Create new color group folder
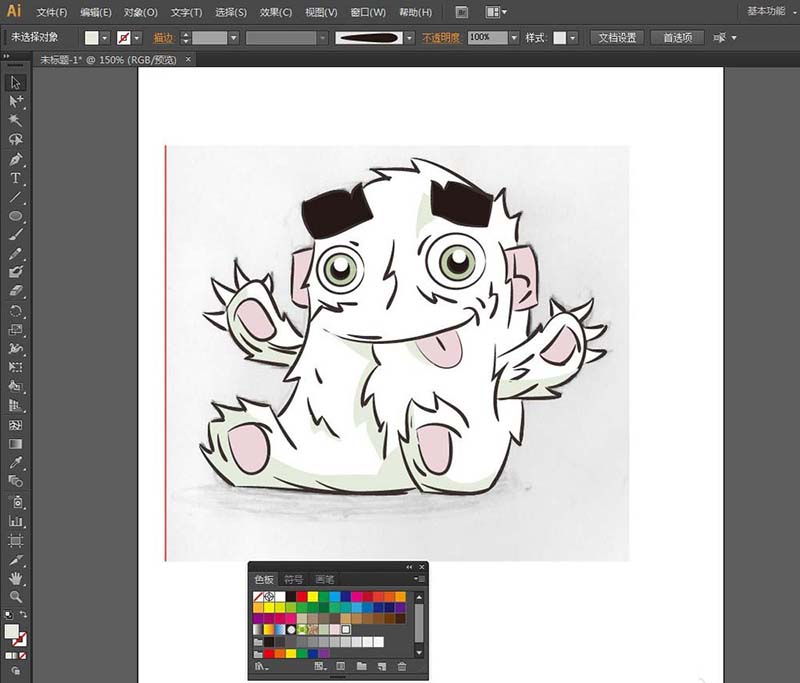 361,666
